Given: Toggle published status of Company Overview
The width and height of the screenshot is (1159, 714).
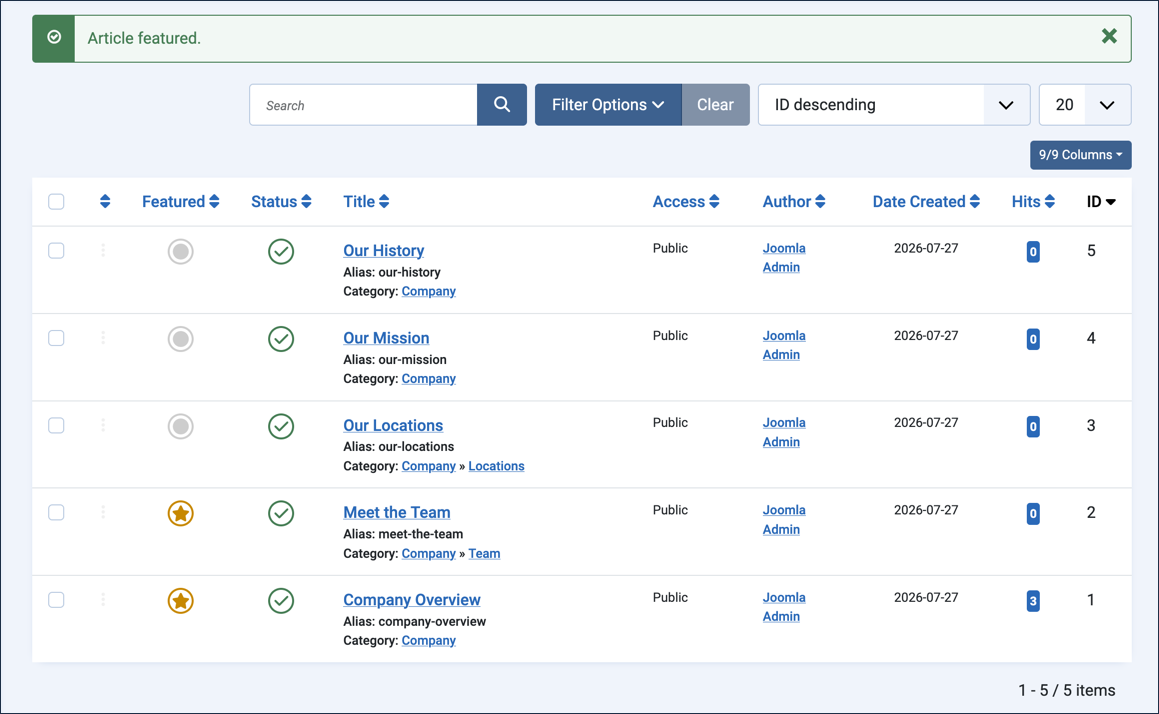Looking at the screenshot, I should pyautogui.click(x=281, y=600).
